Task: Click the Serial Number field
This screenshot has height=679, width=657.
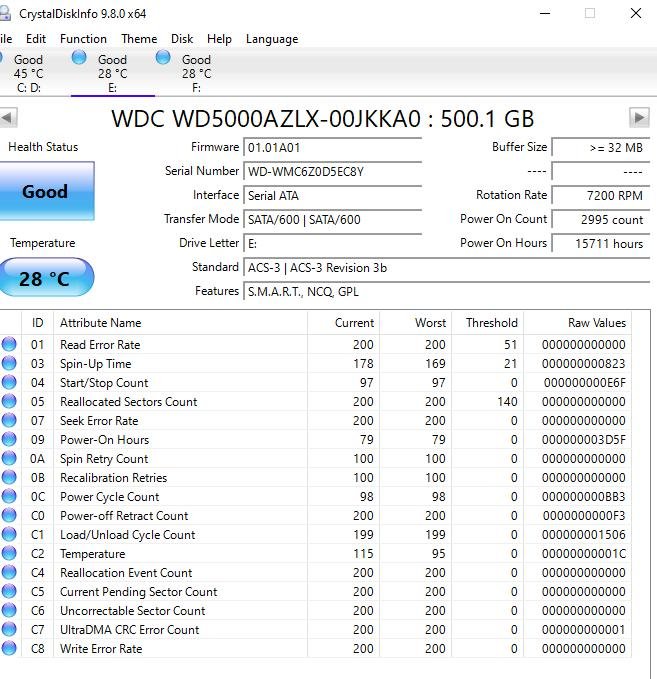Action: [333, 171]
